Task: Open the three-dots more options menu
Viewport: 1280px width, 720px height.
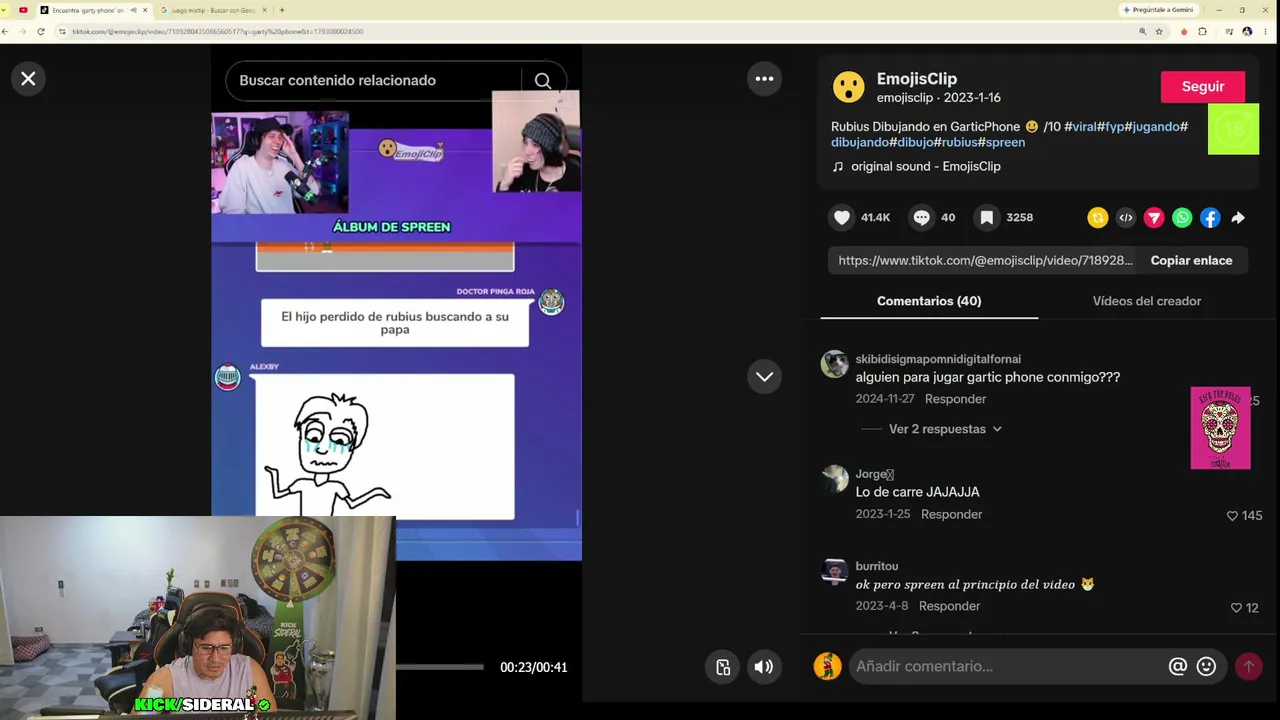Action: [764, 78]
